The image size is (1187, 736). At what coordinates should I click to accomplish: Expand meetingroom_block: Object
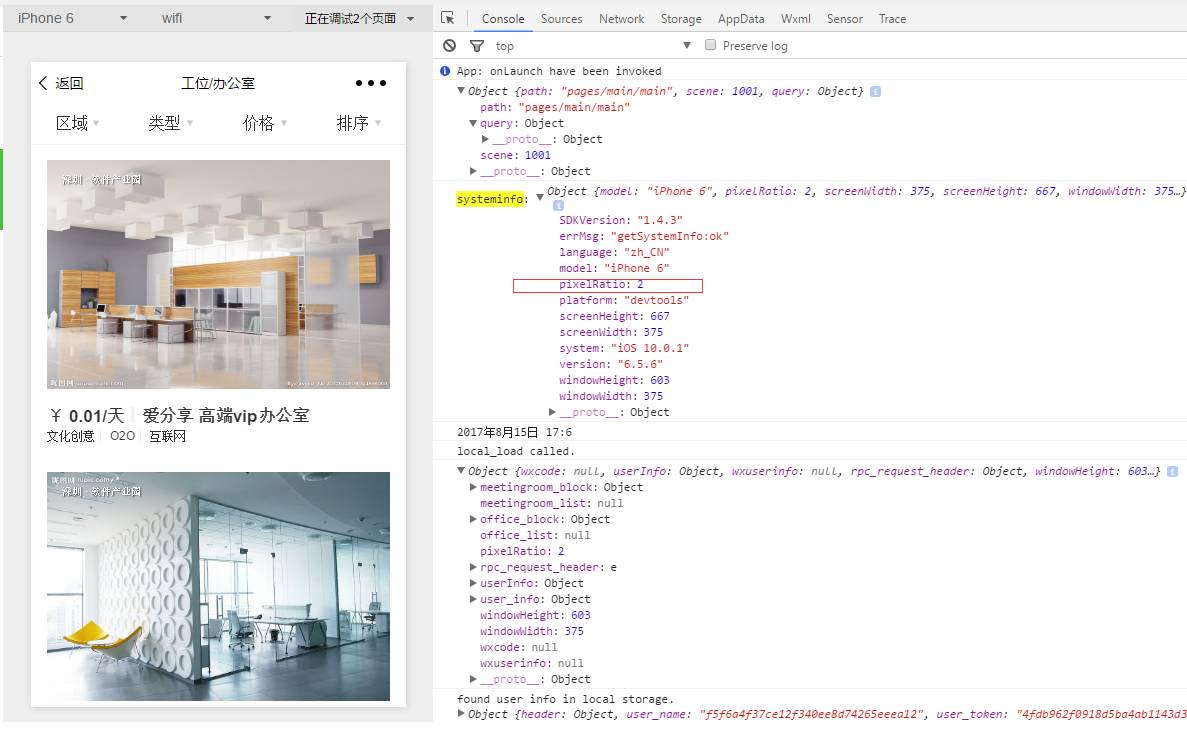coord(473,487)
